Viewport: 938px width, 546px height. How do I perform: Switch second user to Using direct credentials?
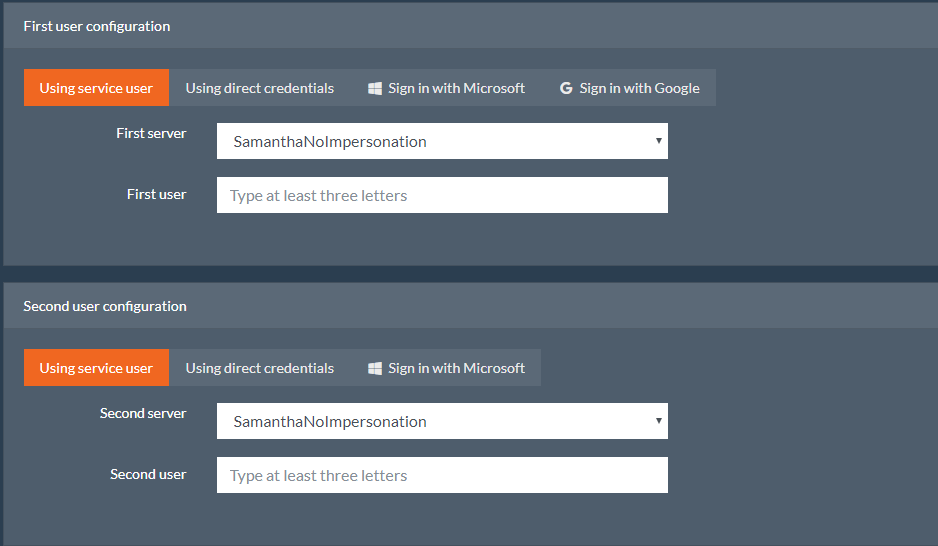click(260, 368)
